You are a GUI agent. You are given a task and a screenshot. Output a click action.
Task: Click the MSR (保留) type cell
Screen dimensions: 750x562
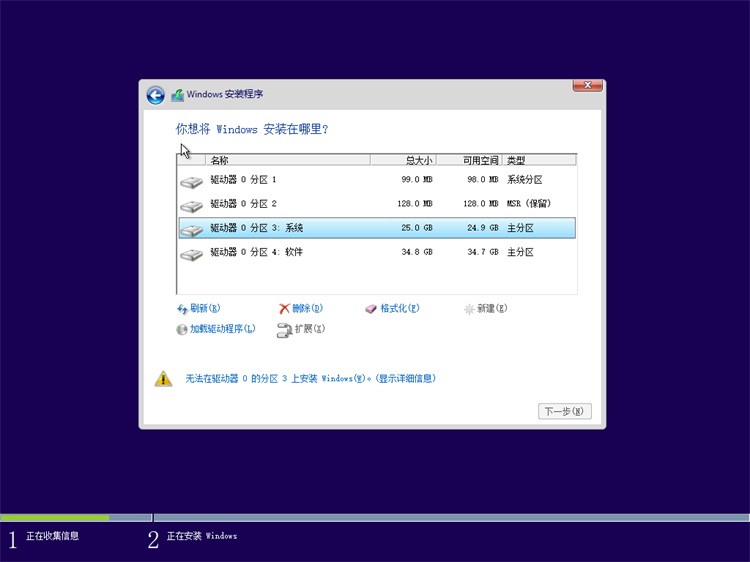tap(529, 204)
